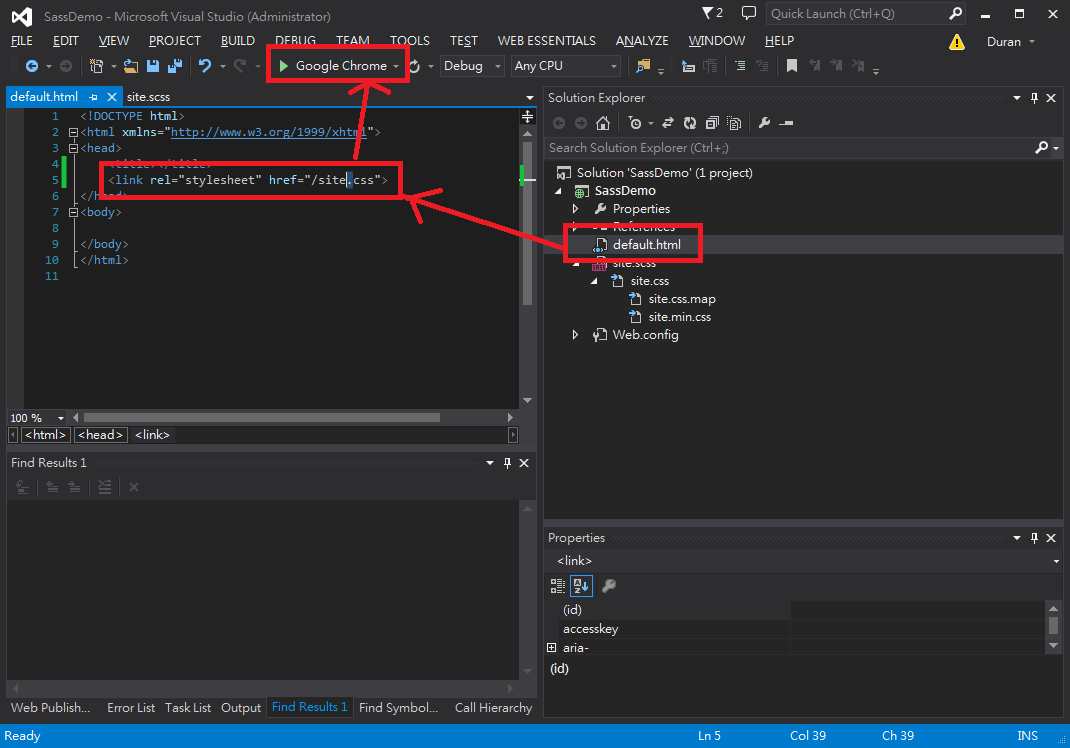Click the <head> breadcrumb button

click(100, 435)
